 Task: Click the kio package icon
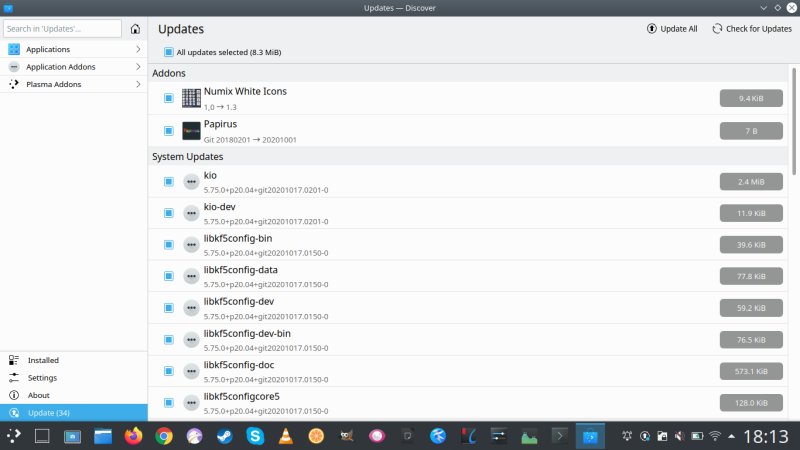pos(191,182)
